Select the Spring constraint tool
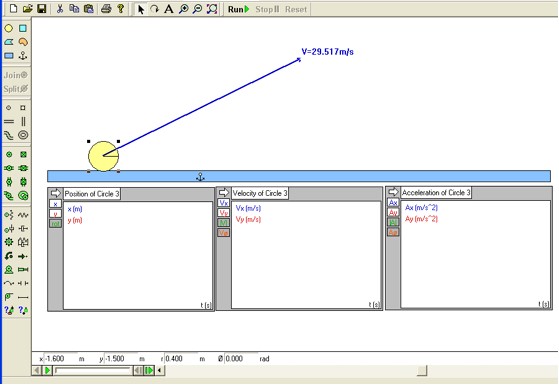This screenshot has height=386, width=559. (x=24, y=215)
